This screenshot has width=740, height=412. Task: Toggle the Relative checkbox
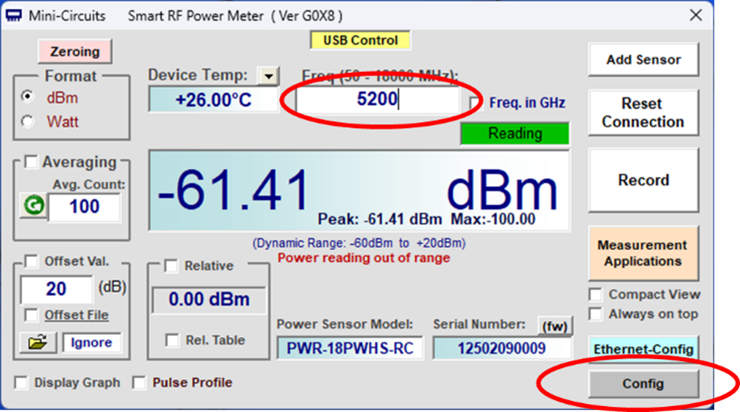171,266
